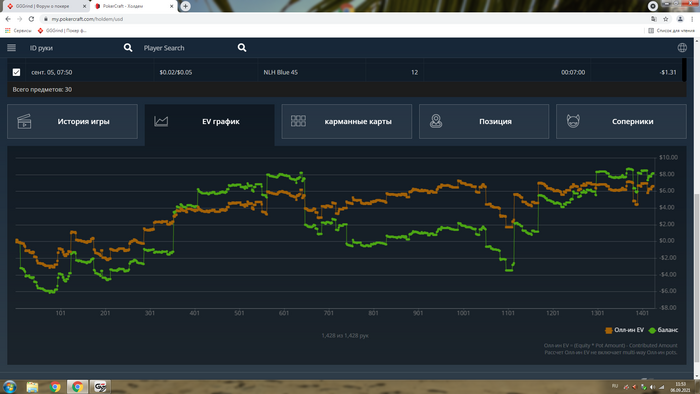Click the Chrome forward arrow
The image size is (700, 394).
tap(19, 19)
